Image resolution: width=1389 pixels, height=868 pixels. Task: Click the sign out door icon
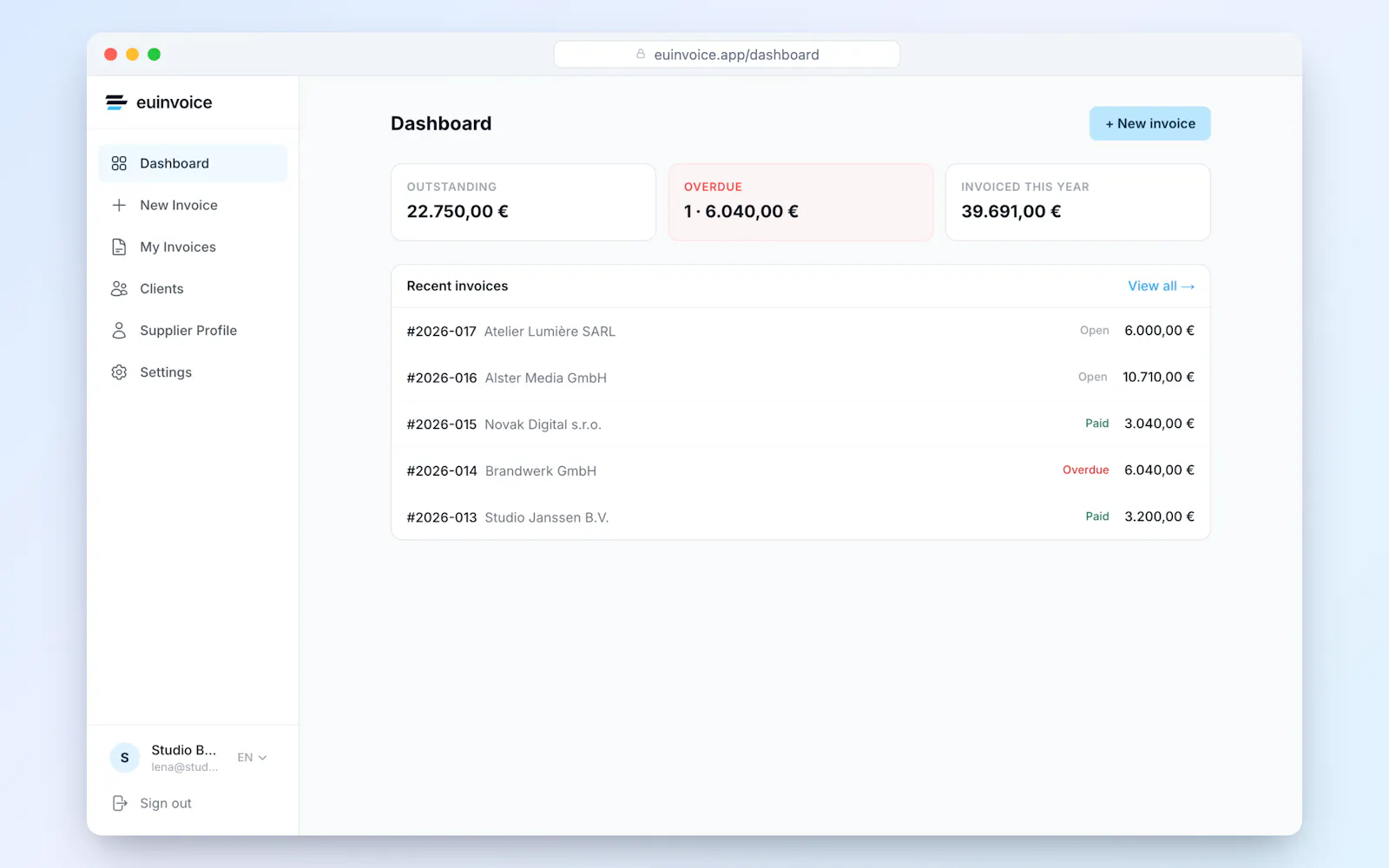click(120, 803)
